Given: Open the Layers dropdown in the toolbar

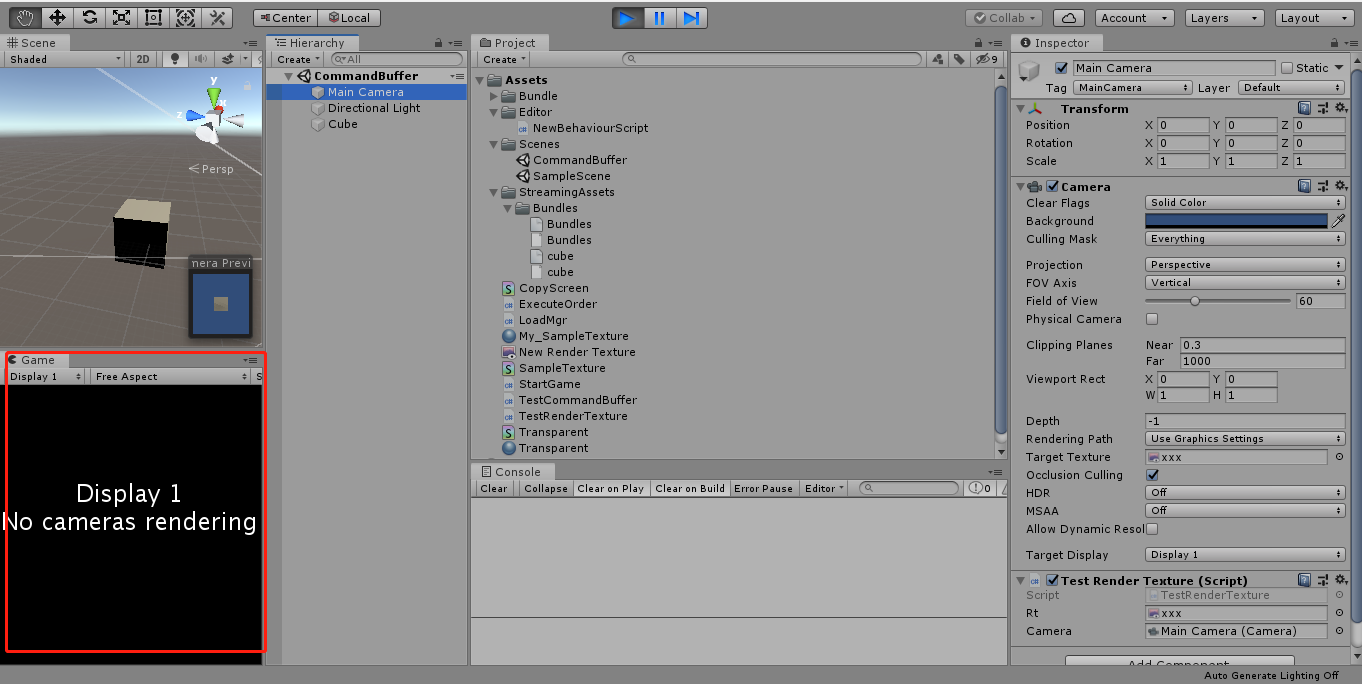Looking at the screenshot, I should point(1224,17).
